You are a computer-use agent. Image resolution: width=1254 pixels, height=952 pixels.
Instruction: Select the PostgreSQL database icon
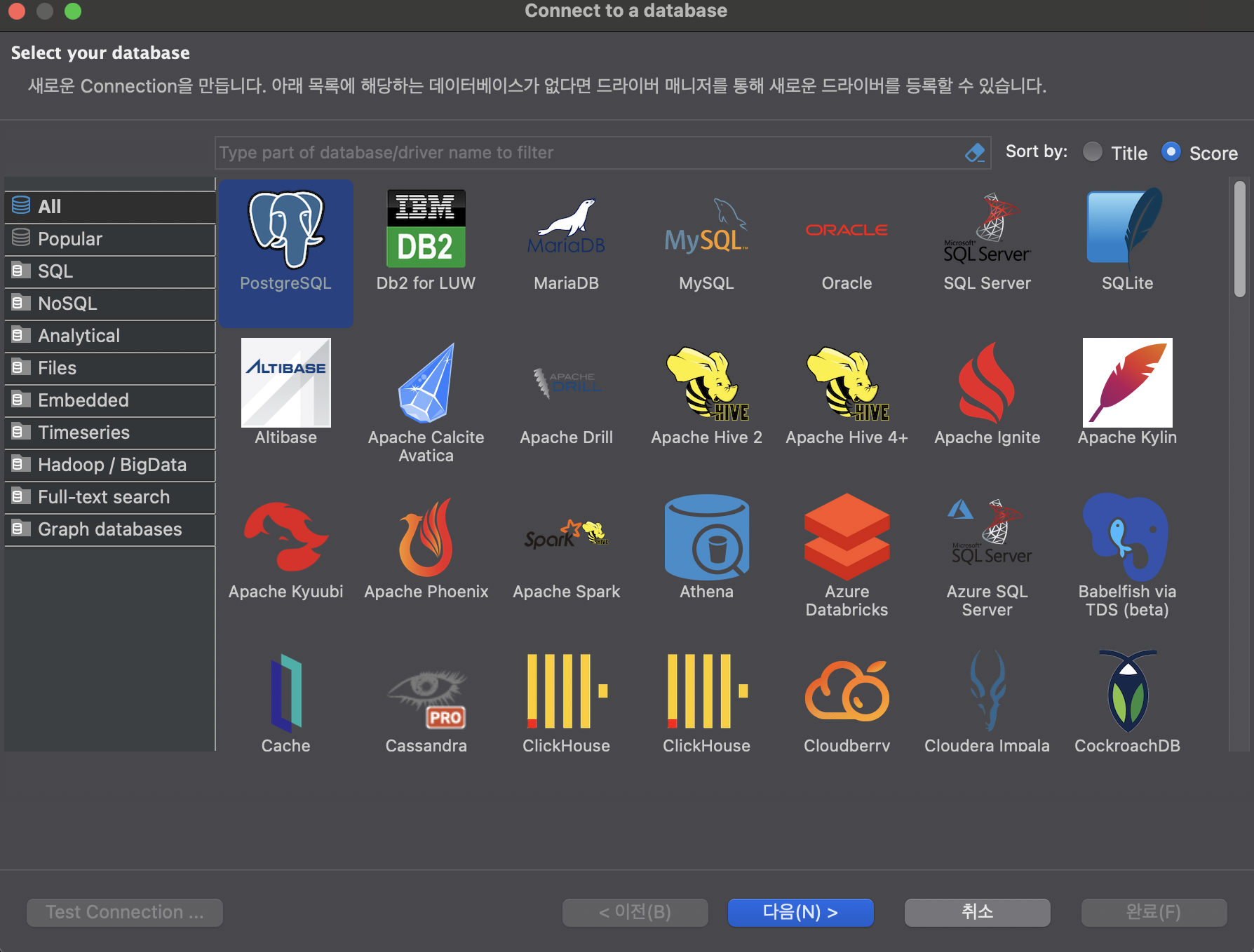click(285, 229)
